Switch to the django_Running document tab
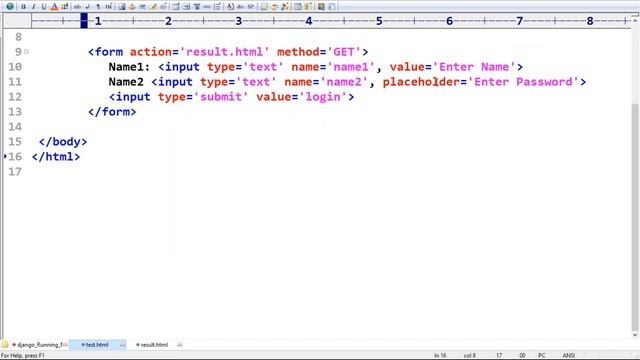Image resolution: width=640 pixels, height=360 pixels. [40, 344]
